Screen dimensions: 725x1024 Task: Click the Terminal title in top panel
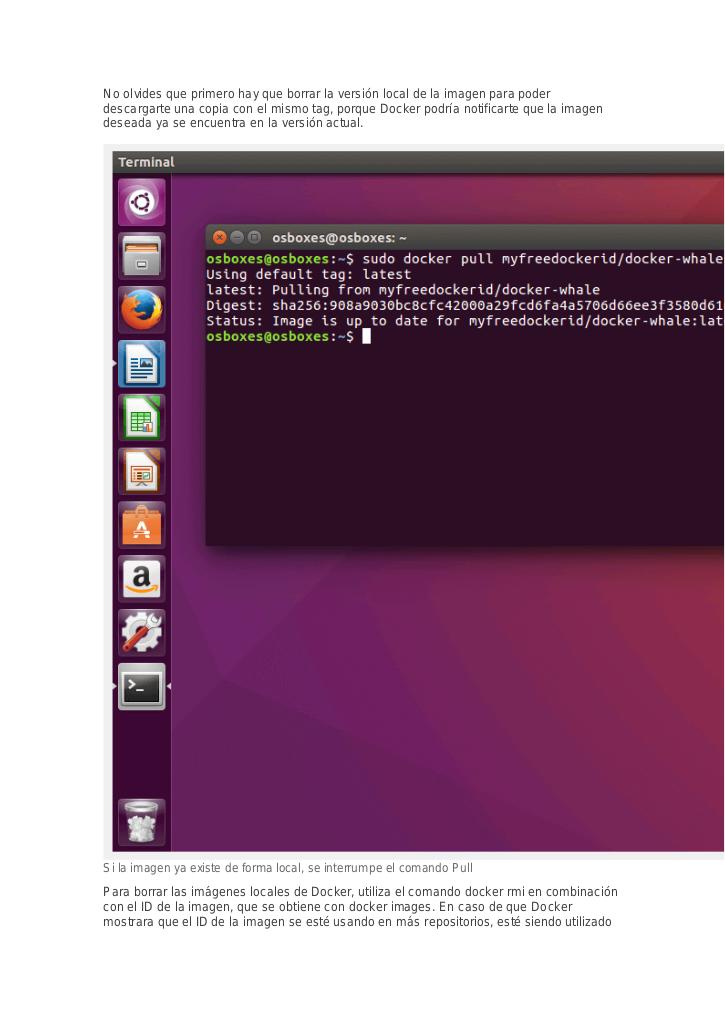pyautogui.click(x=146, y=162)
